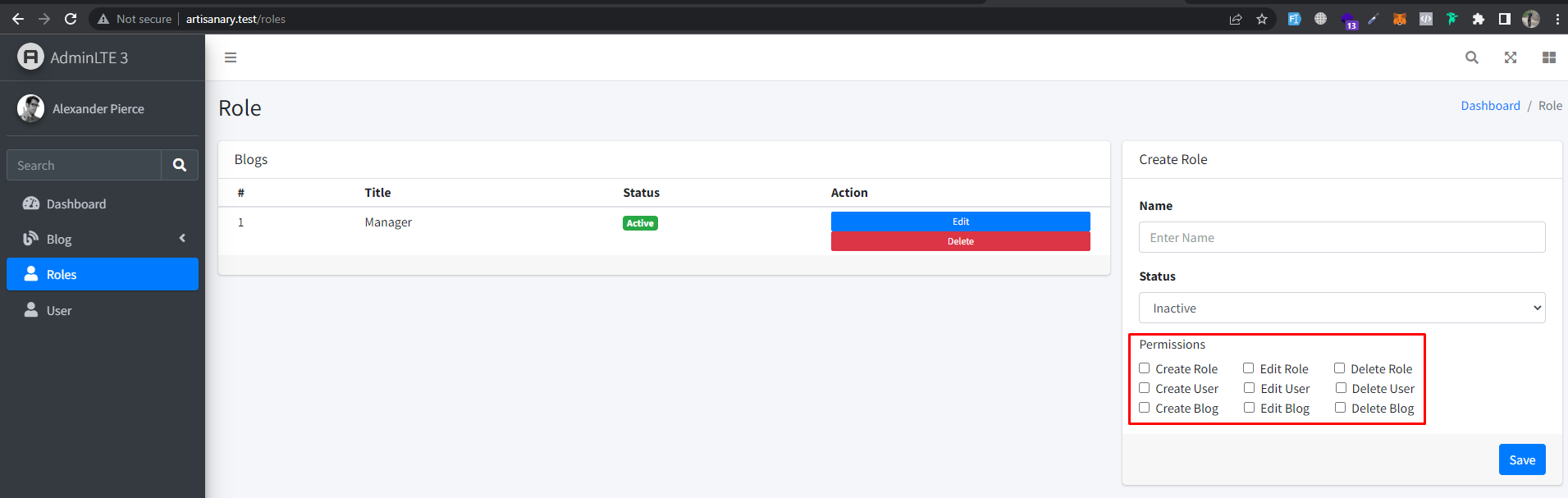Check the Edit Role permission
The image size is (1568, 498).
tap(1248, 368)
